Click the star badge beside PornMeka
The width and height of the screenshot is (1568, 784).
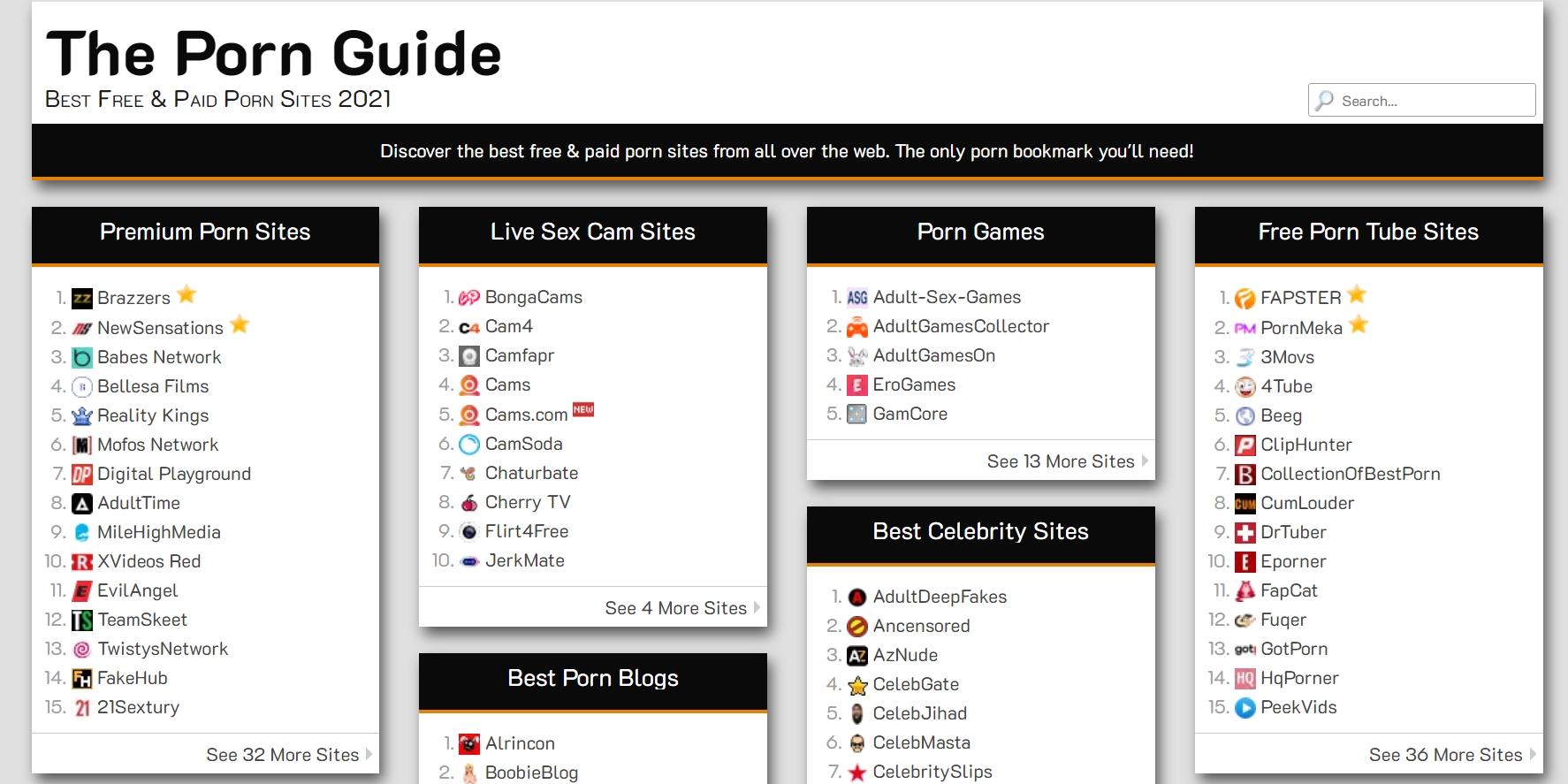click(1359, 324)
